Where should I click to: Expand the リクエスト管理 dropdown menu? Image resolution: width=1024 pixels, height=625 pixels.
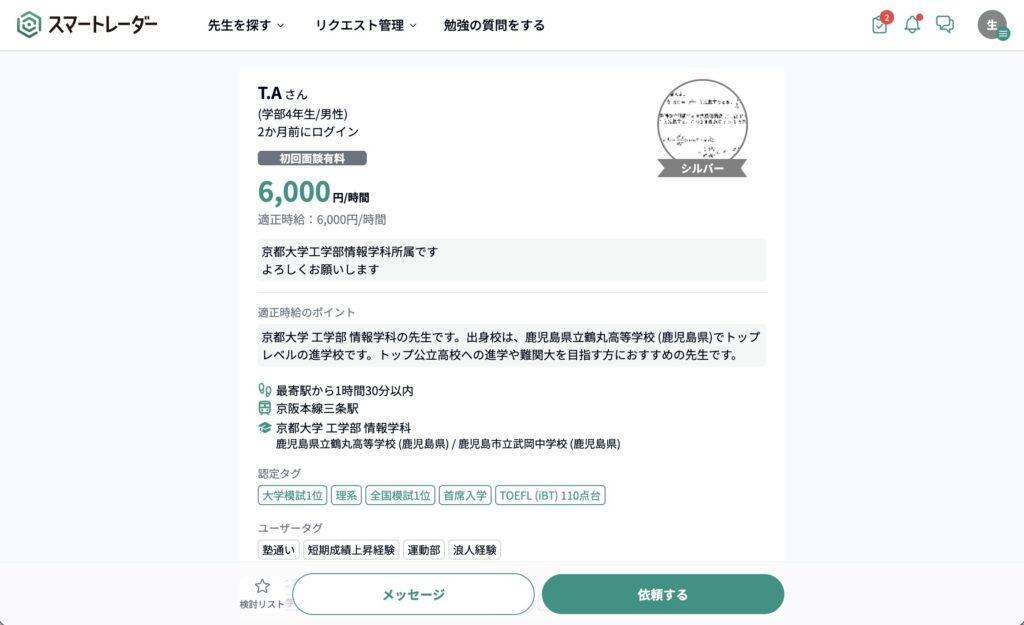pyautogui.click(x=365, y=25)
